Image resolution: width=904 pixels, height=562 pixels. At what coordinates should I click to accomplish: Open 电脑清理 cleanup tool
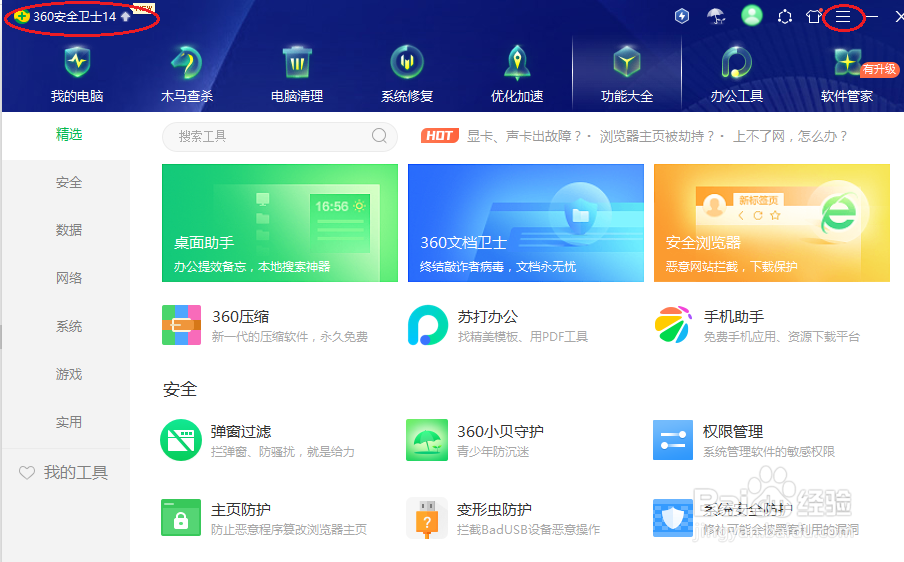[x=297, y=75]
